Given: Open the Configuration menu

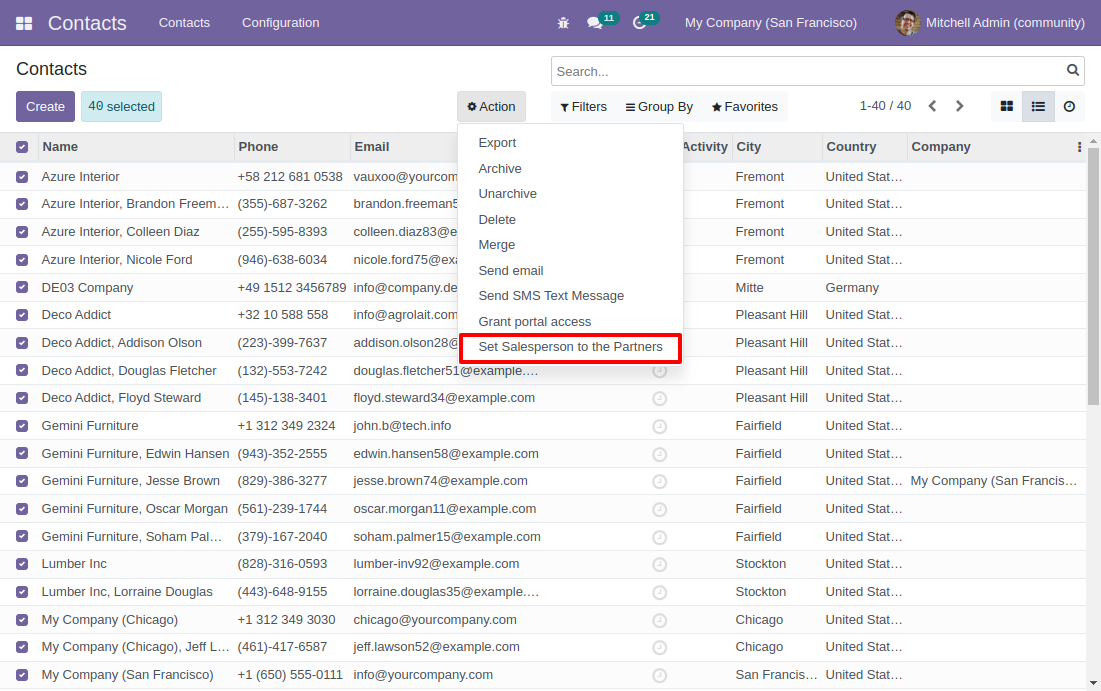Looking at the screenshot, I should (280, 23).
